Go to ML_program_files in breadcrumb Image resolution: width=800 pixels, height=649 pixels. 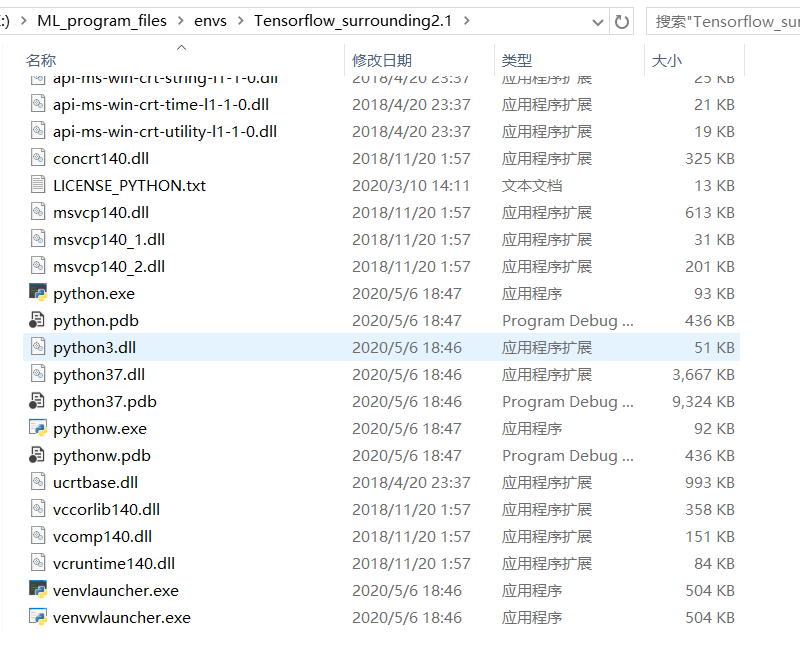point(102,21)
